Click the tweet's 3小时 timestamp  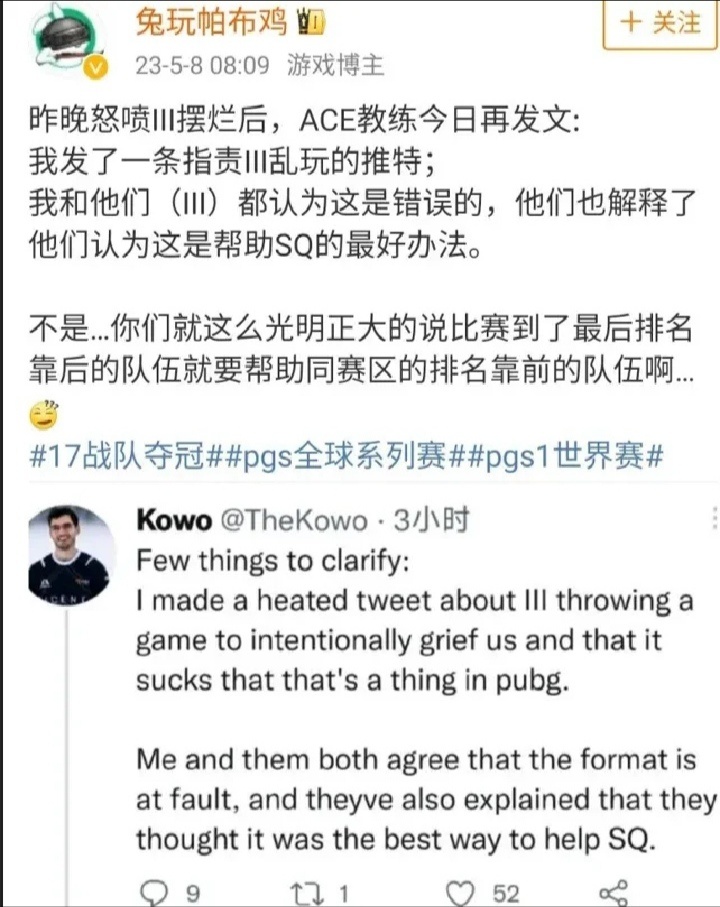pos(431,520)
